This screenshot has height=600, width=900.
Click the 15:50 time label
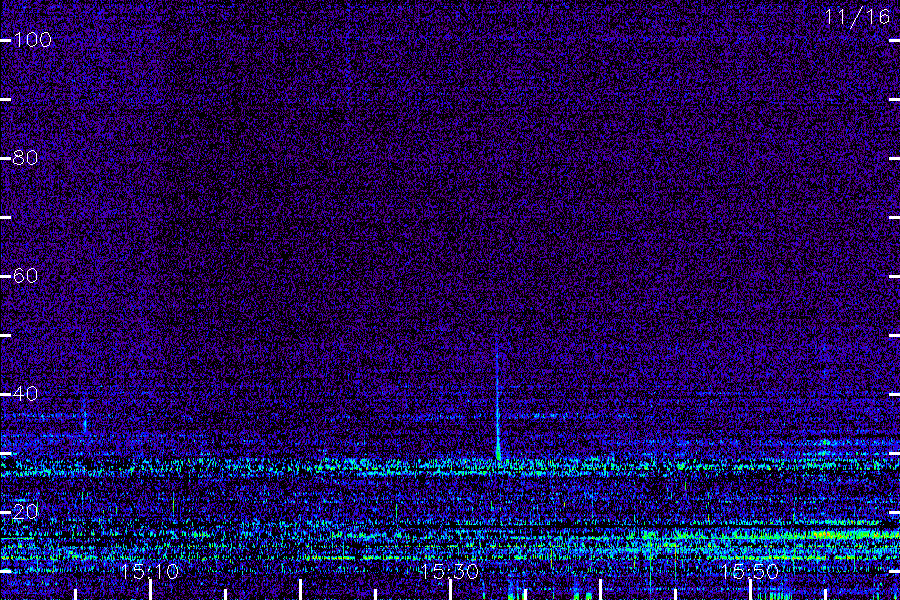(750, 571)
